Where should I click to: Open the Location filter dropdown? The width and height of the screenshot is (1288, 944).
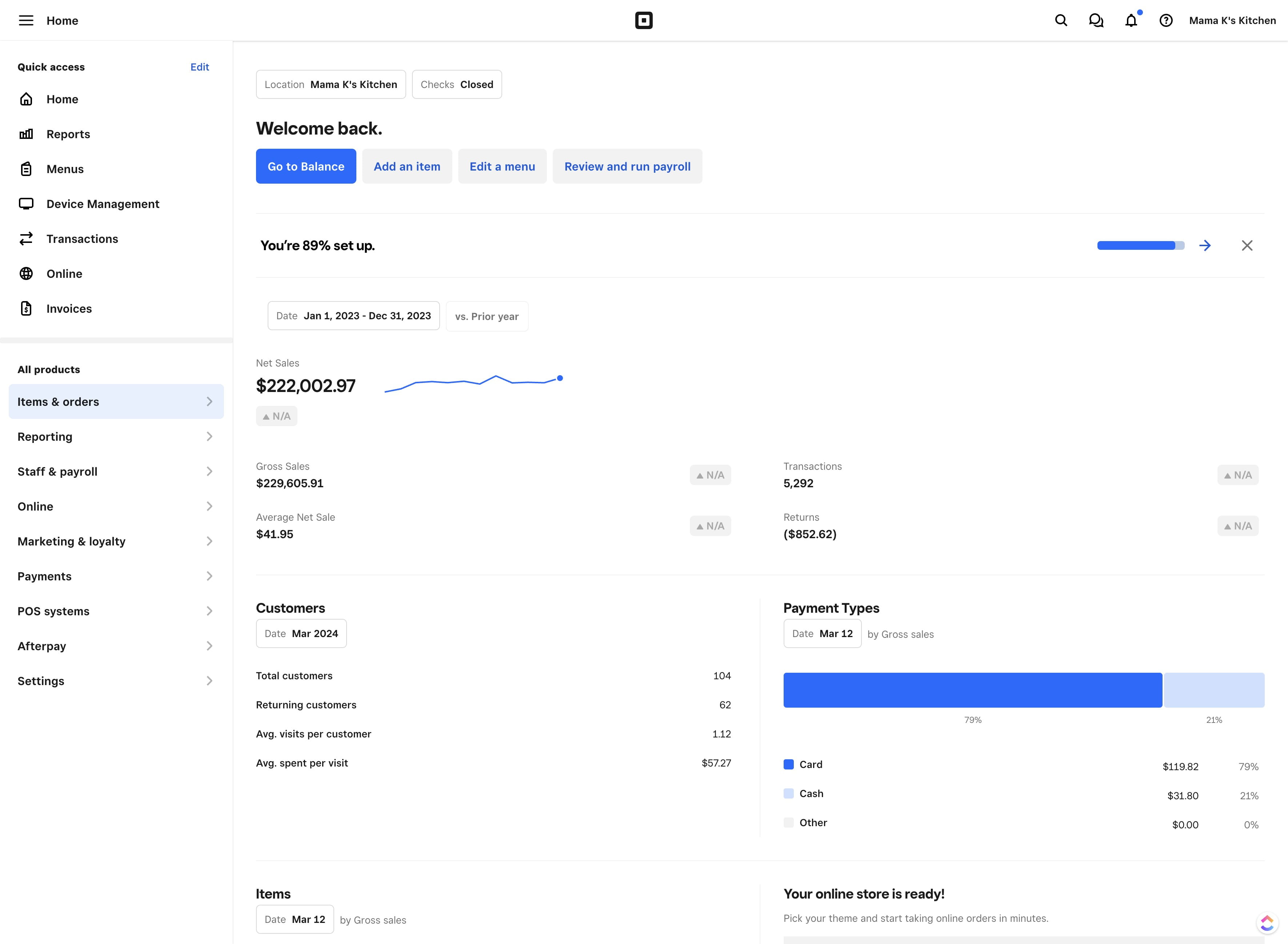click(x=330, y=85)
